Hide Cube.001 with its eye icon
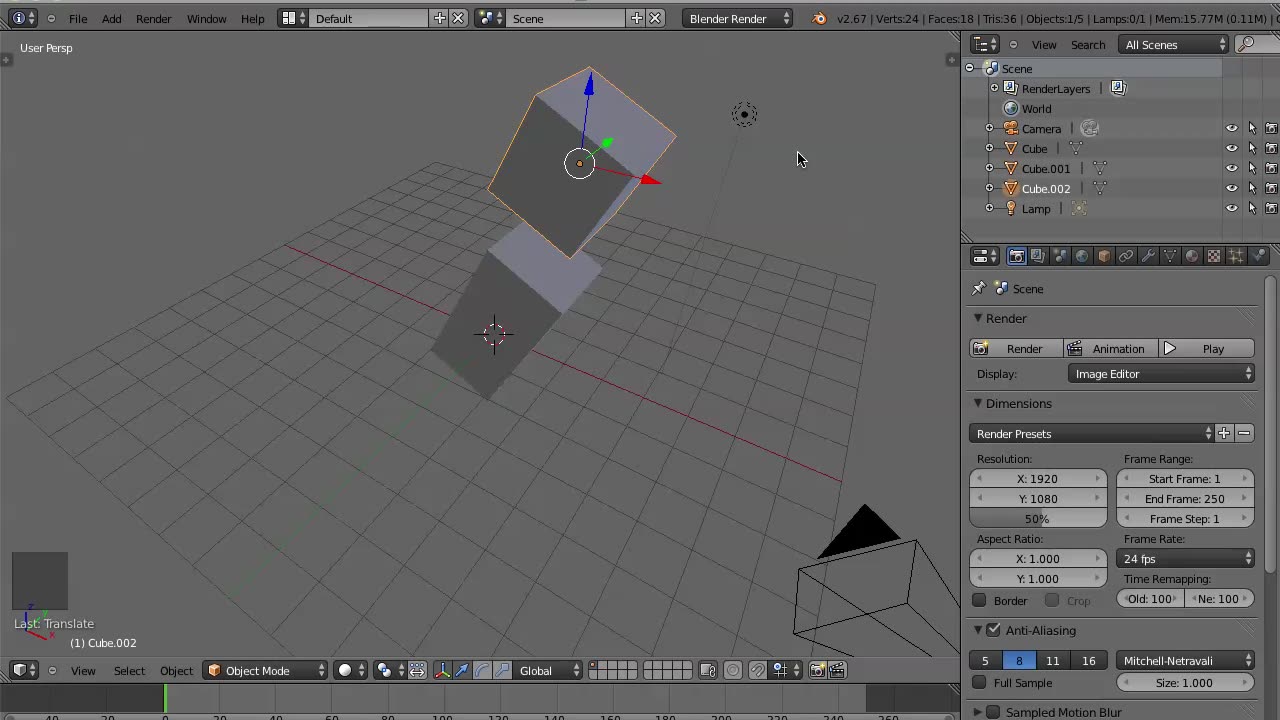Viewport: 1280px width, 720px height. point(1232,168)
